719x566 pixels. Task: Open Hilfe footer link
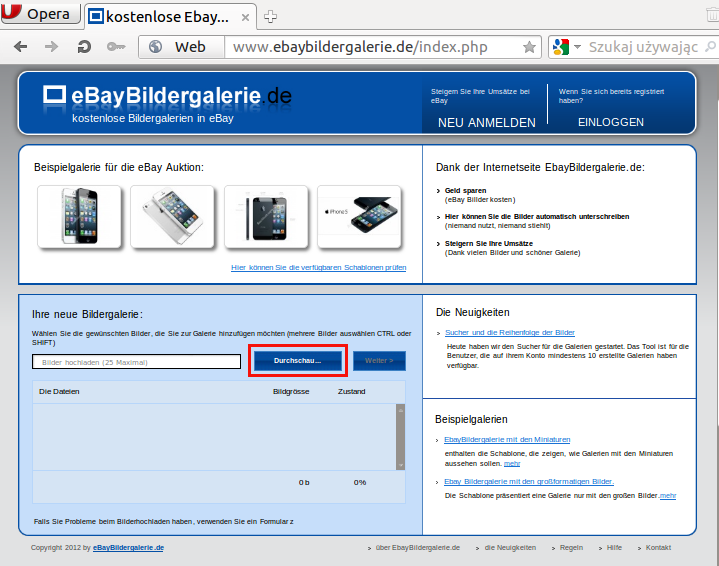pos(614,548)
